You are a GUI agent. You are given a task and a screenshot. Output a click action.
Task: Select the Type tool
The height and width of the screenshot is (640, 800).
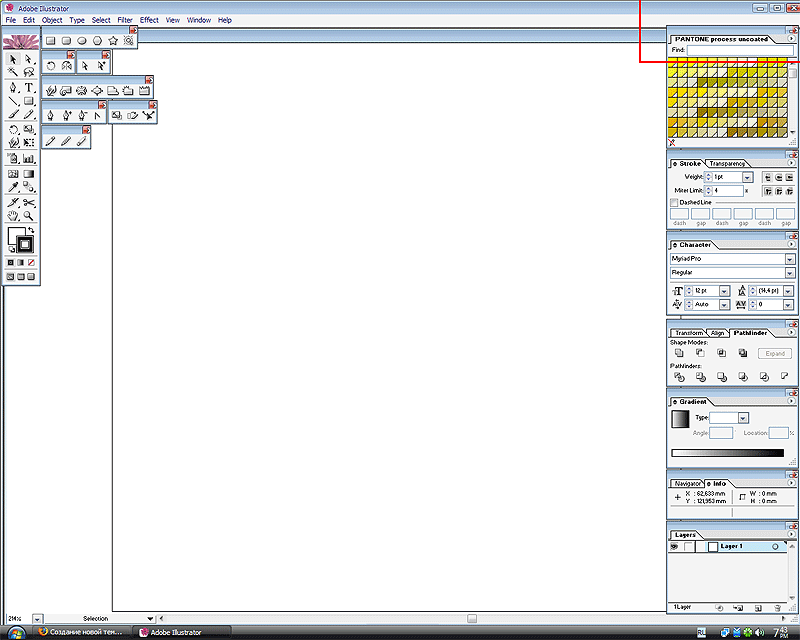click(x=29, y=88)
